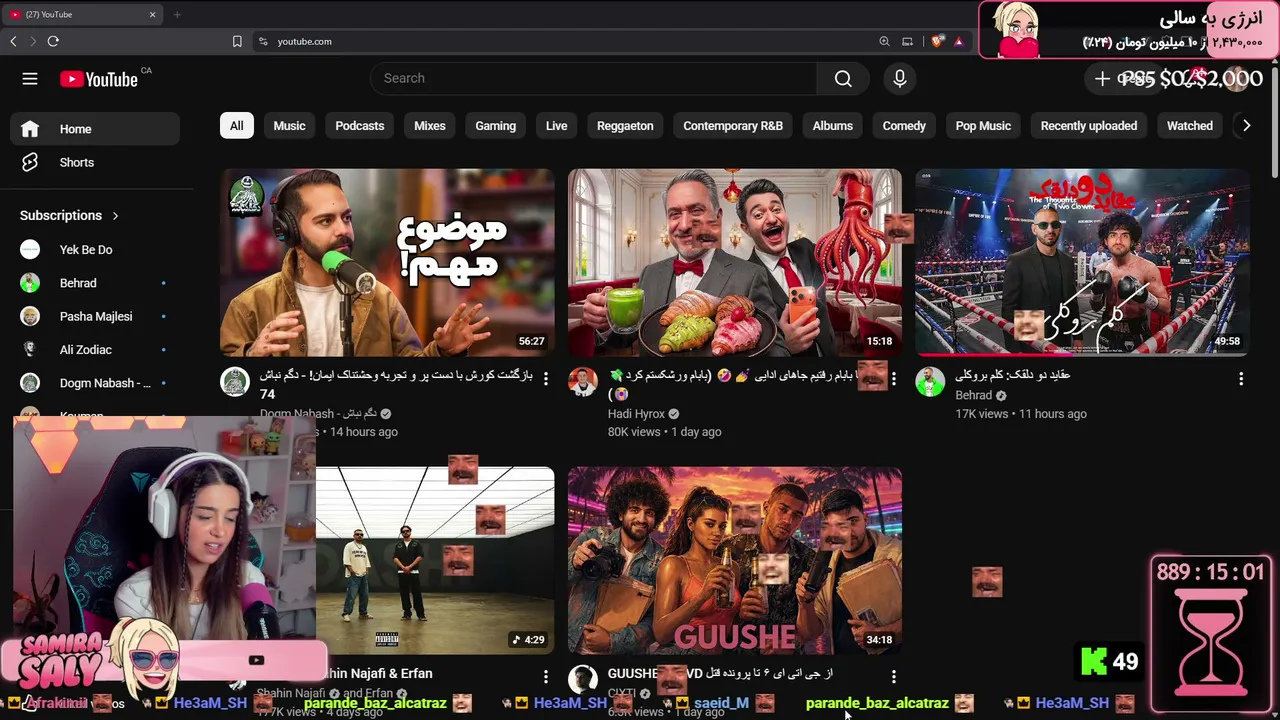Expand the Subscriptions section chevron
Screen dimensions: 1280x720
115,215
